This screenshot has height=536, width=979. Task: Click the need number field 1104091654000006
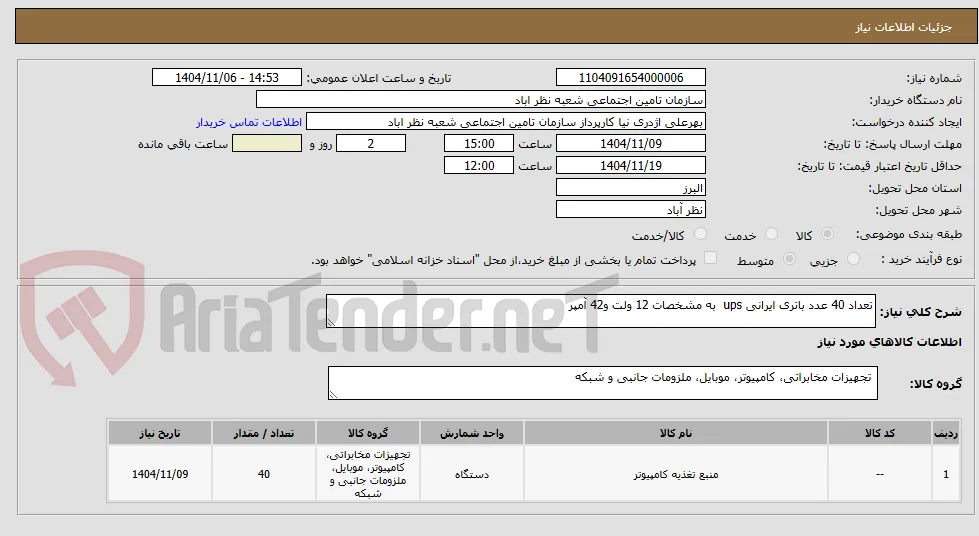tap(631, 77)
